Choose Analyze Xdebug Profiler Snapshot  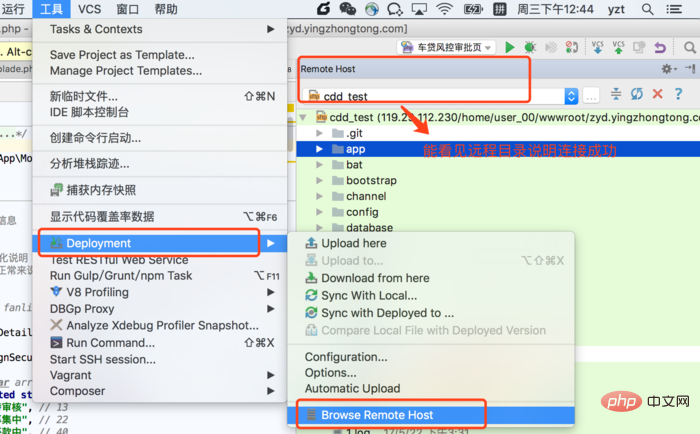tap(160, 325)
